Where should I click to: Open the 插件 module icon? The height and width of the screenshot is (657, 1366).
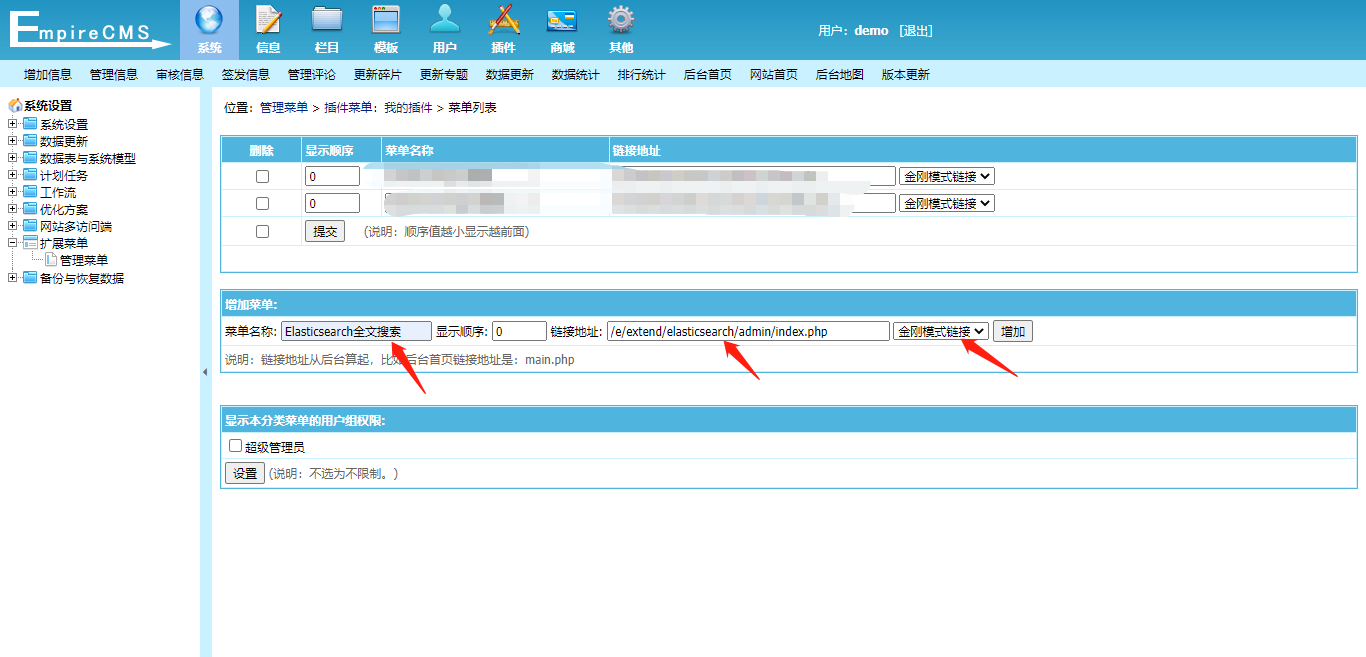coord(503,27)
